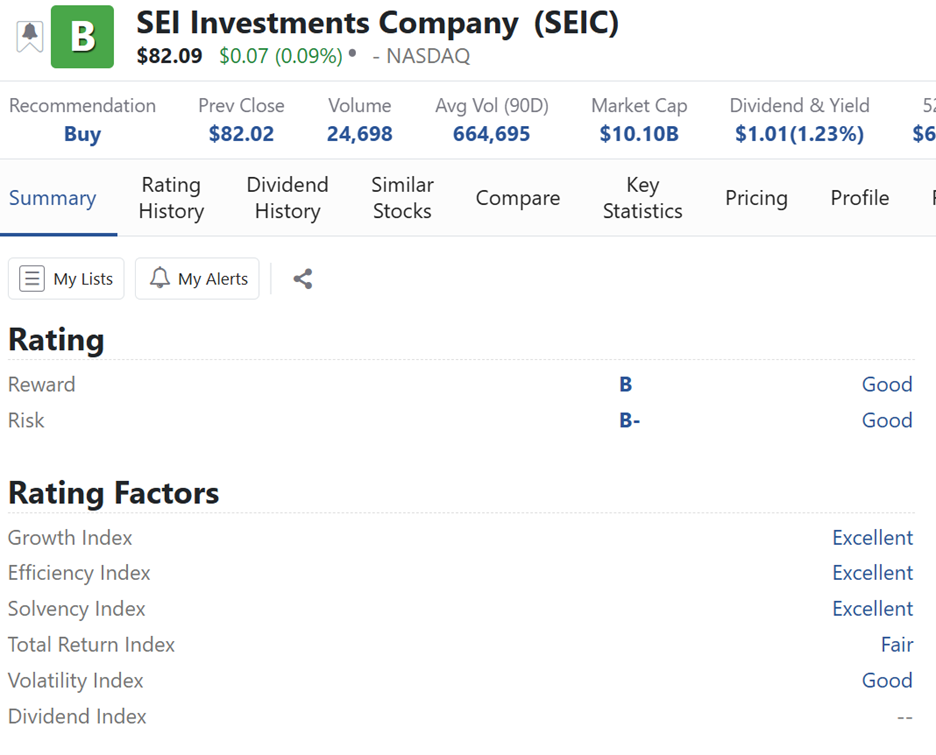Click Good next to Volatility Index
This screenshot has width=936, height=755.
pos(886,681)
